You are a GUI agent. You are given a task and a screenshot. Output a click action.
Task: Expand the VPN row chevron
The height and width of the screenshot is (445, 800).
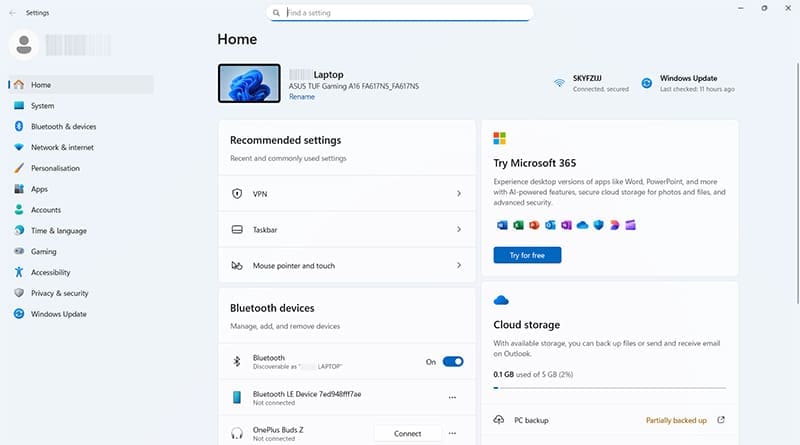click(x=459, y=193)
